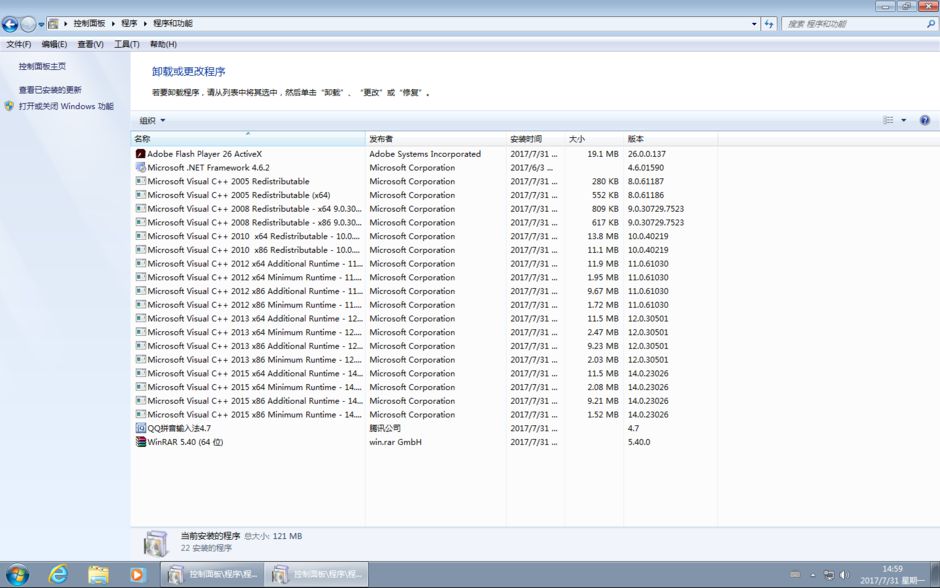940x588 pixels.
Task: Expand the address bar history dropdown
Action: coord(754,24)
